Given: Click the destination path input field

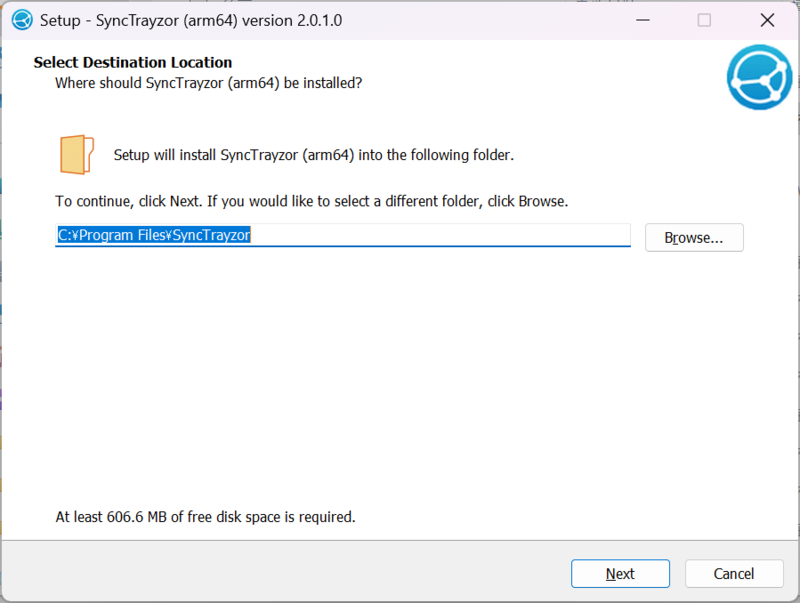Looking at the screenshot, I should coord(343,235).
